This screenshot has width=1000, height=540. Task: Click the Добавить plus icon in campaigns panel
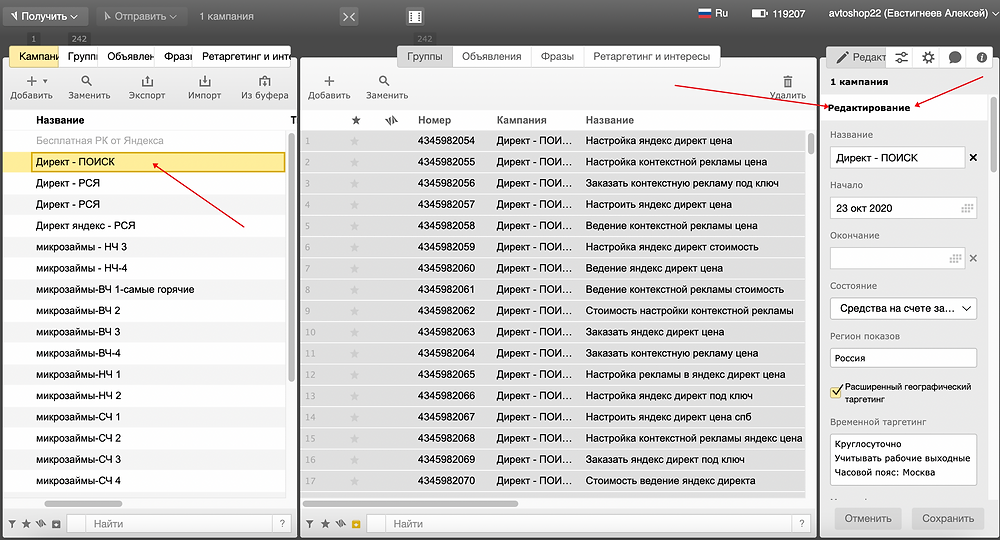click(31, 81)
